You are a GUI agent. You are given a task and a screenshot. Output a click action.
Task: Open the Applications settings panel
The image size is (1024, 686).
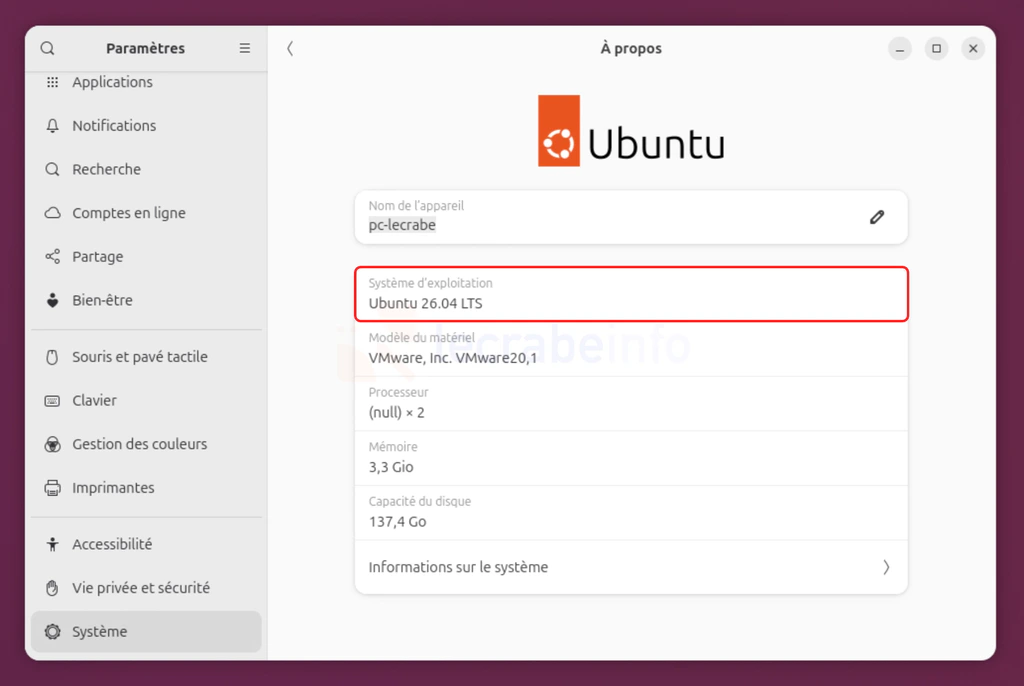click(x=146, y=82)
